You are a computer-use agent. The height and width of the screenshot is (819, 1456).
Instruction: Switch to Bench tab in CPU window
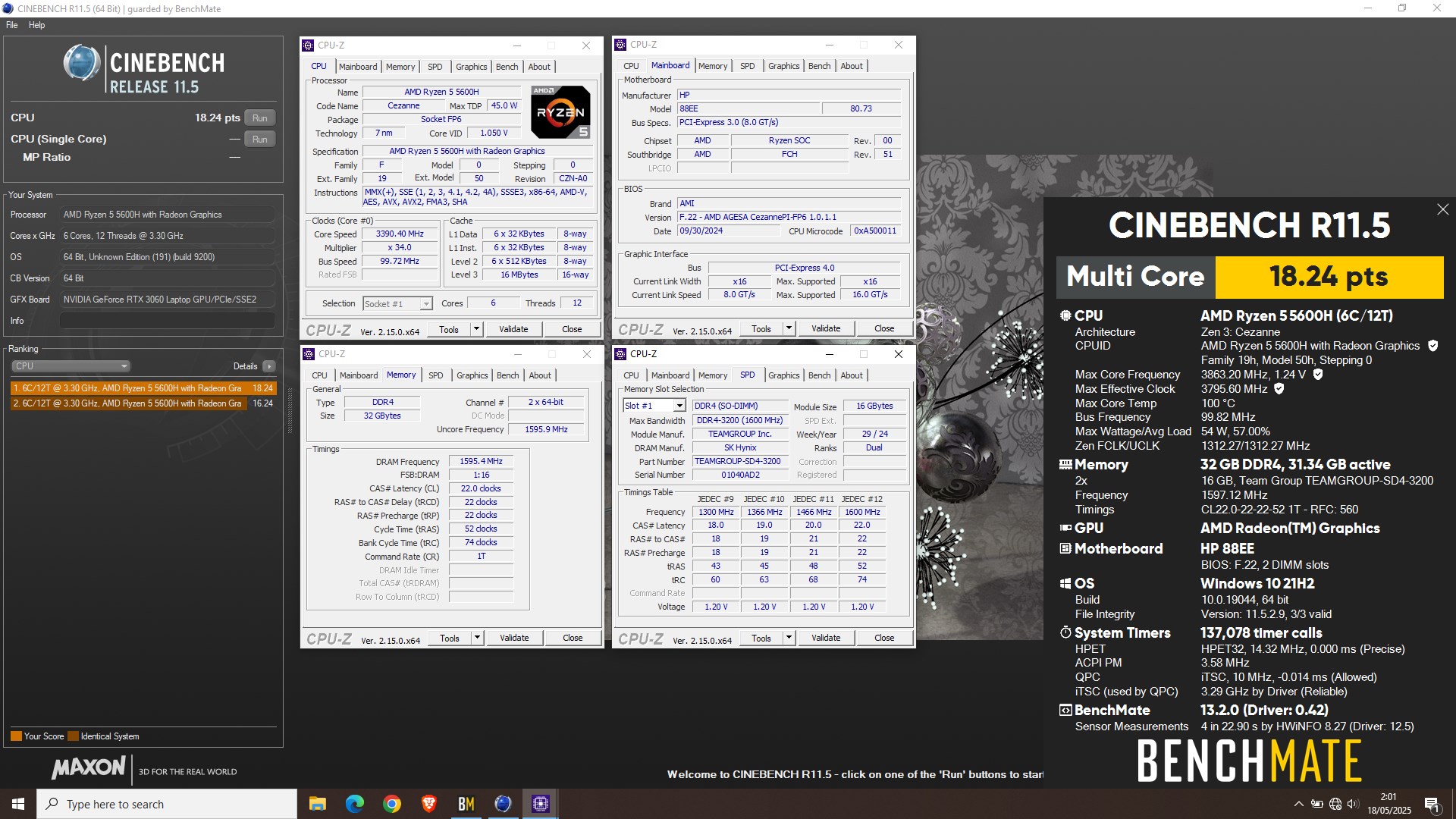(507, 67)
